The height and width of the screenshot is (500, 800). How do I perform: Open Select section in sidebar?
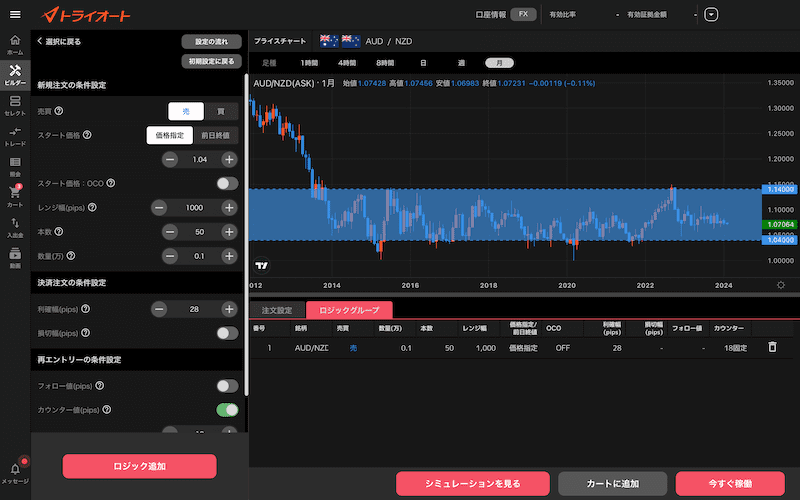click(15, 106)
